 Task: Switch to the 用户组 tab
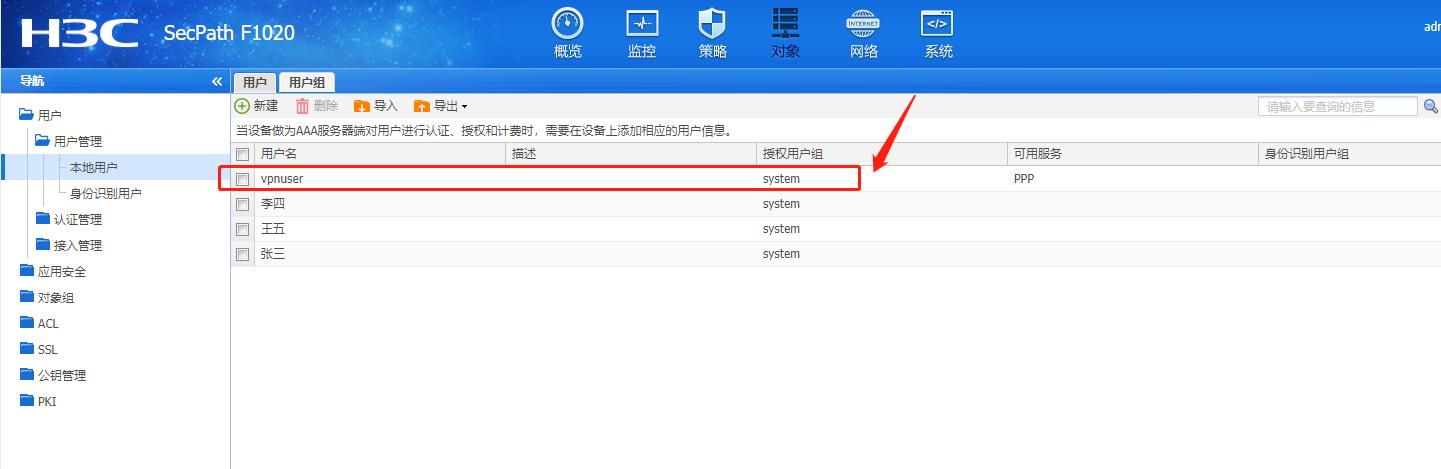point(306,83)
